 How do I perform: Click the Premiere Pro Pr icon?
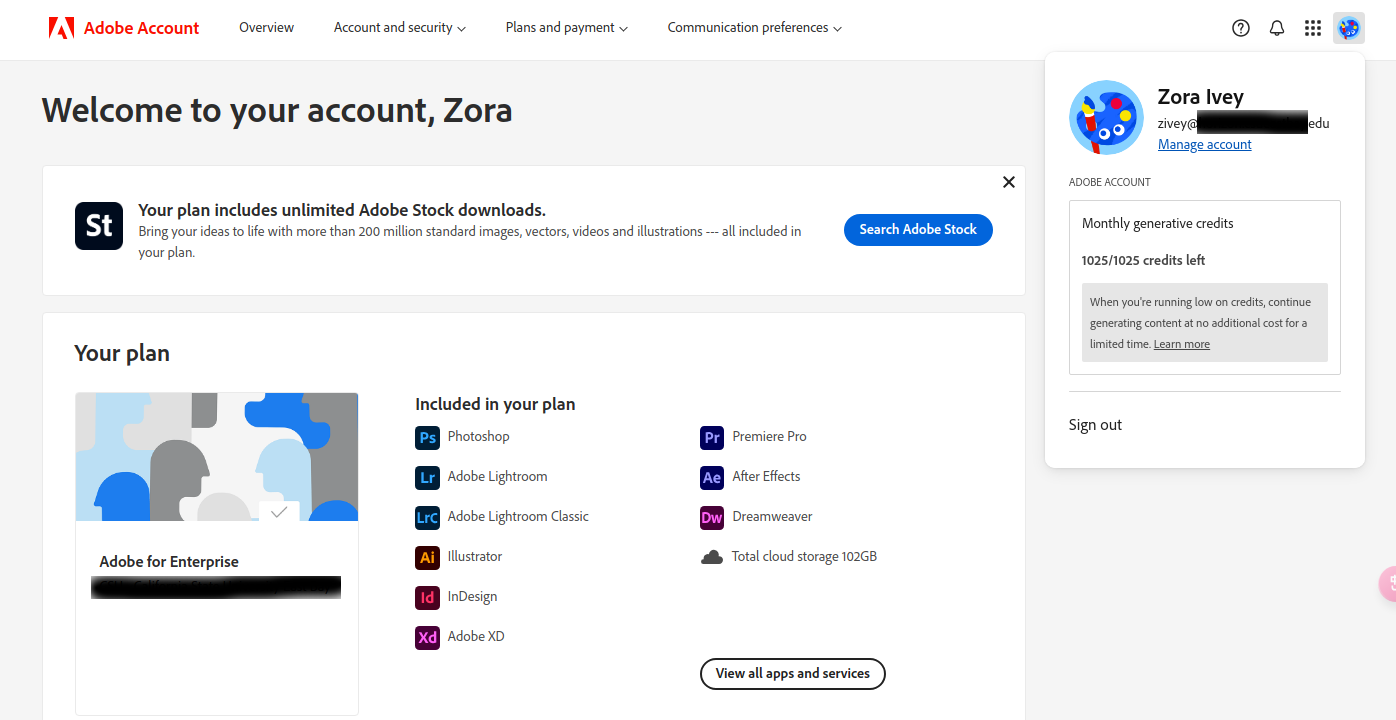712,437
